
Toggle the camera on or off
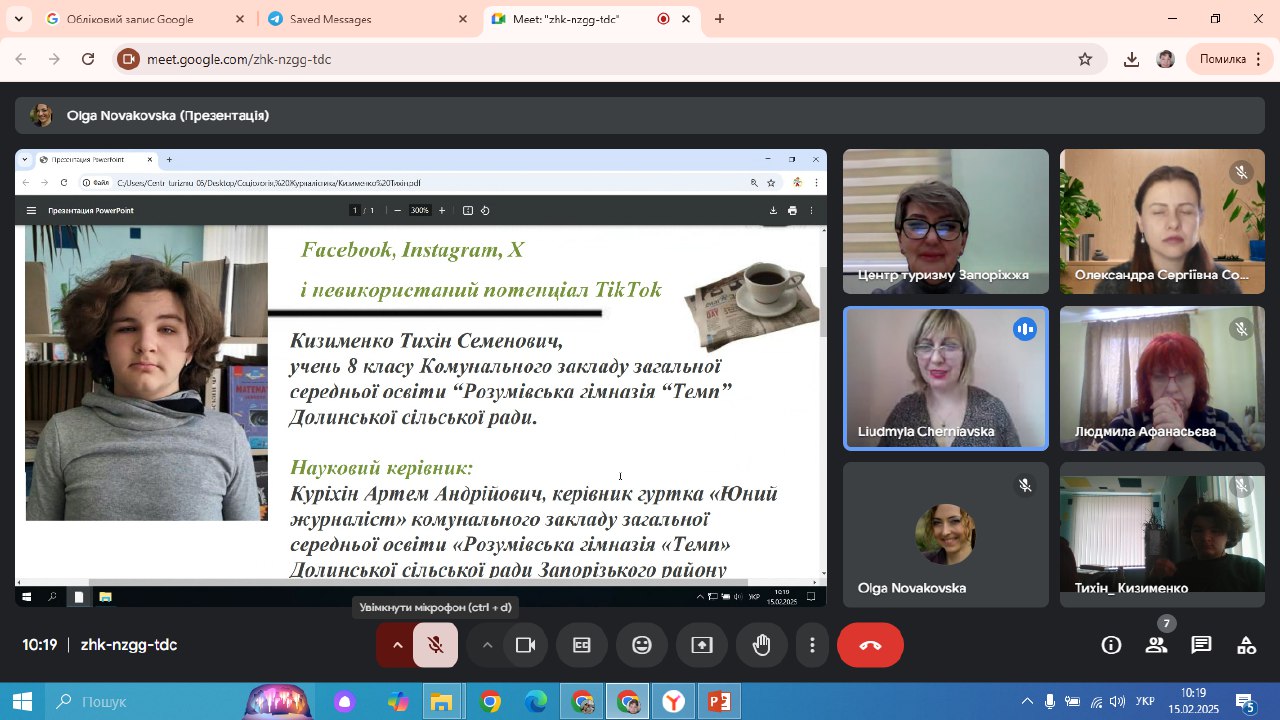(525, 645)
